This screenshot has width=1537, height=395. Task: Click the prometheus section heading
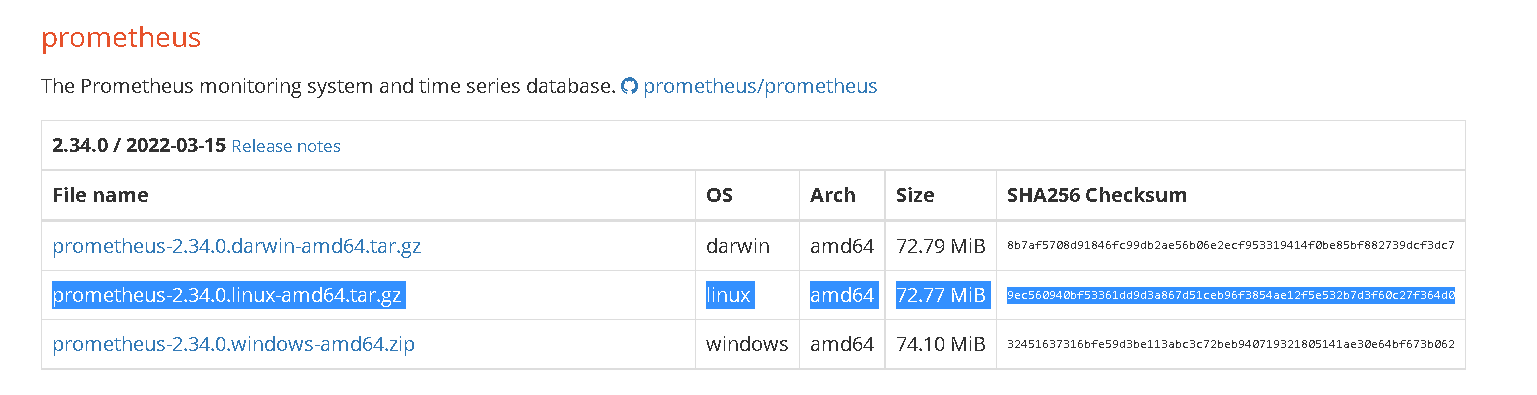click(121, 39)
